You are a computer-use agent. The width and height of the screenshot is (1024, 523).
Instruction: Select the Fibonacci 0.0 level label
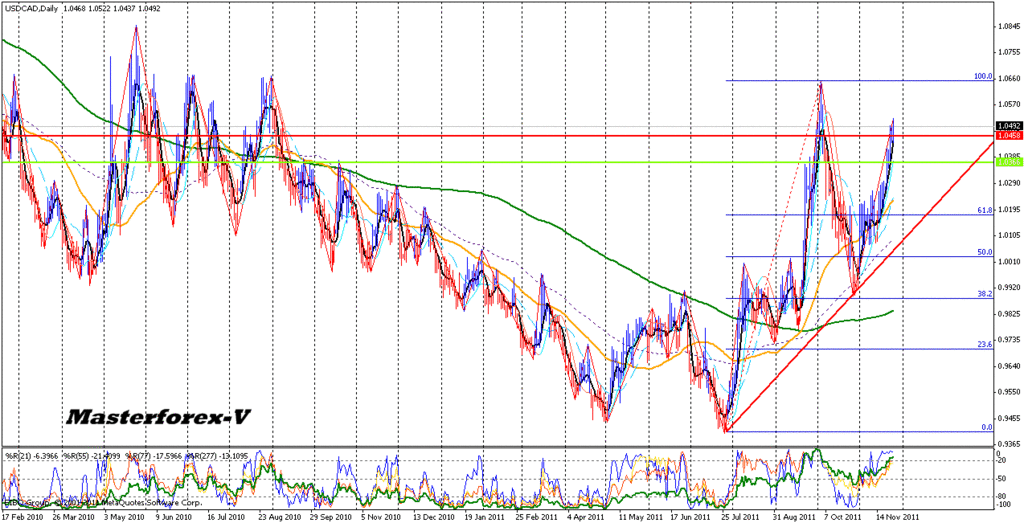click(x=987, y=427)
